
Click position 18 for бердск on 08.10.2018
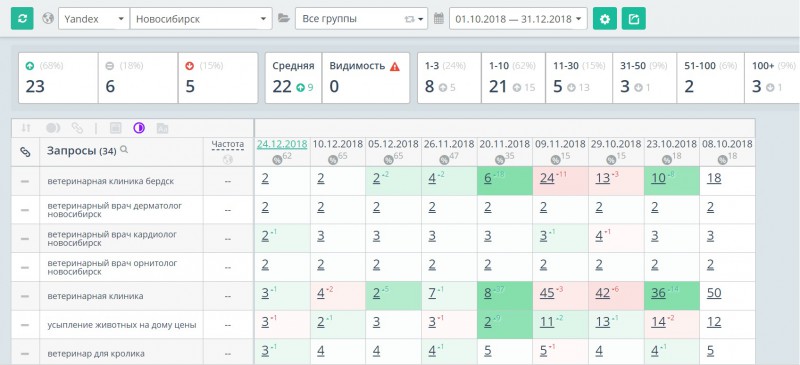[714, 178]
